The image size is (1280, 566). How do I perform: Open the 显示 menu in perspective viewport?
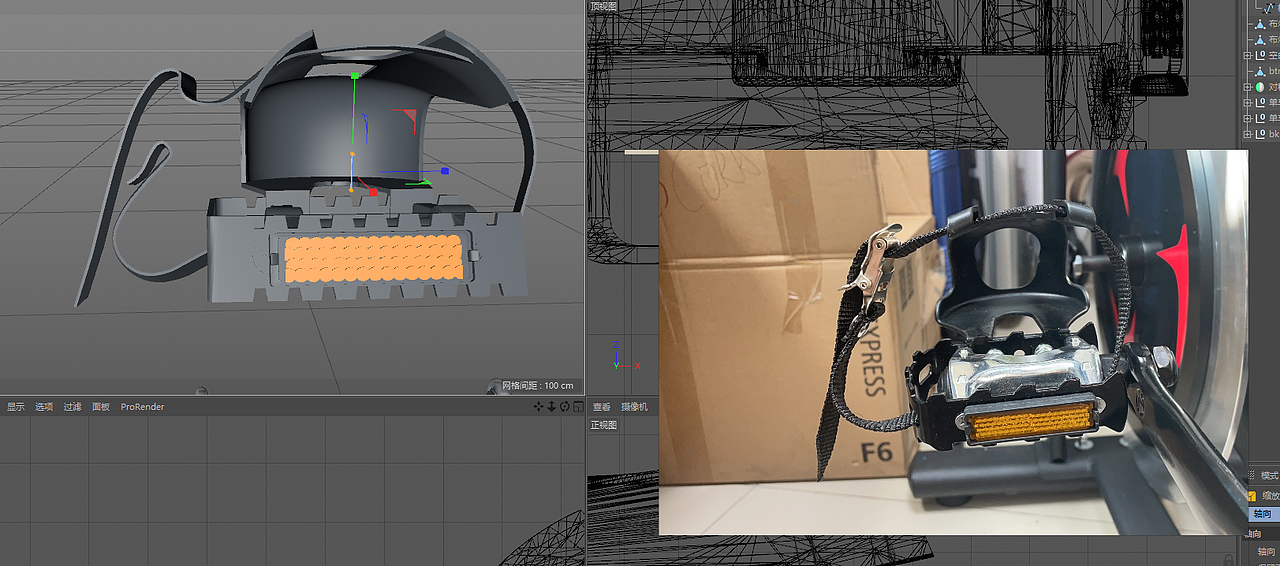point(16,407)
